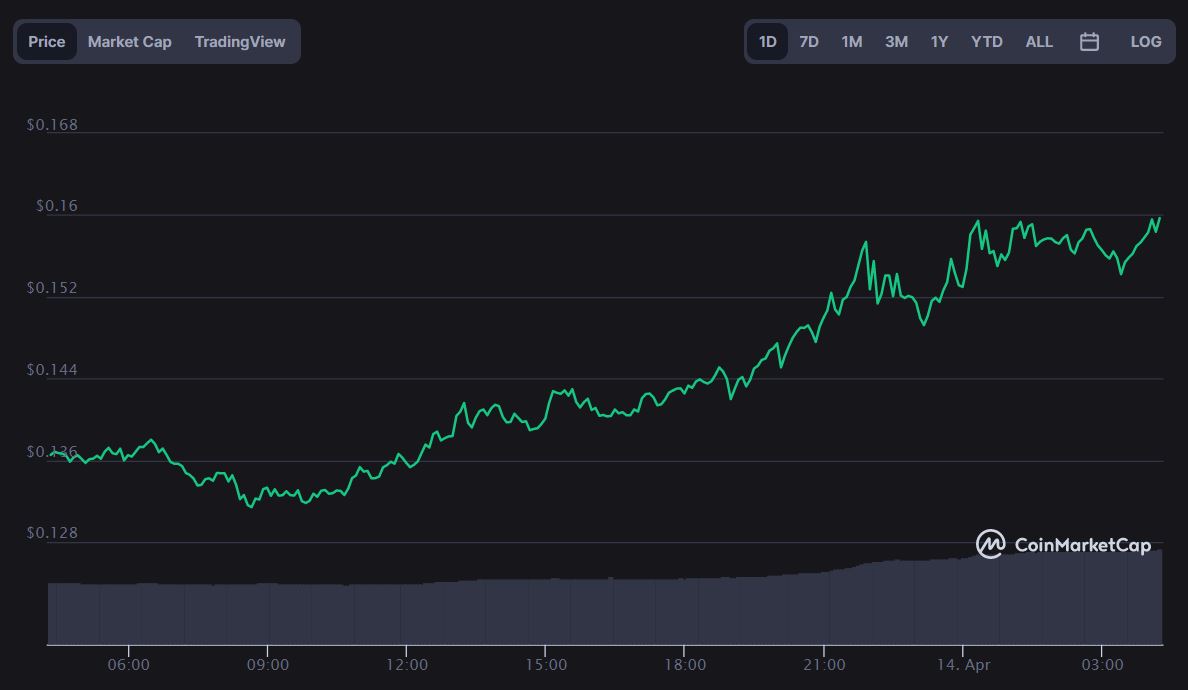Show ALL historical price data
The width and height of the screenshot is (1188, 690).
[1038, 41]
